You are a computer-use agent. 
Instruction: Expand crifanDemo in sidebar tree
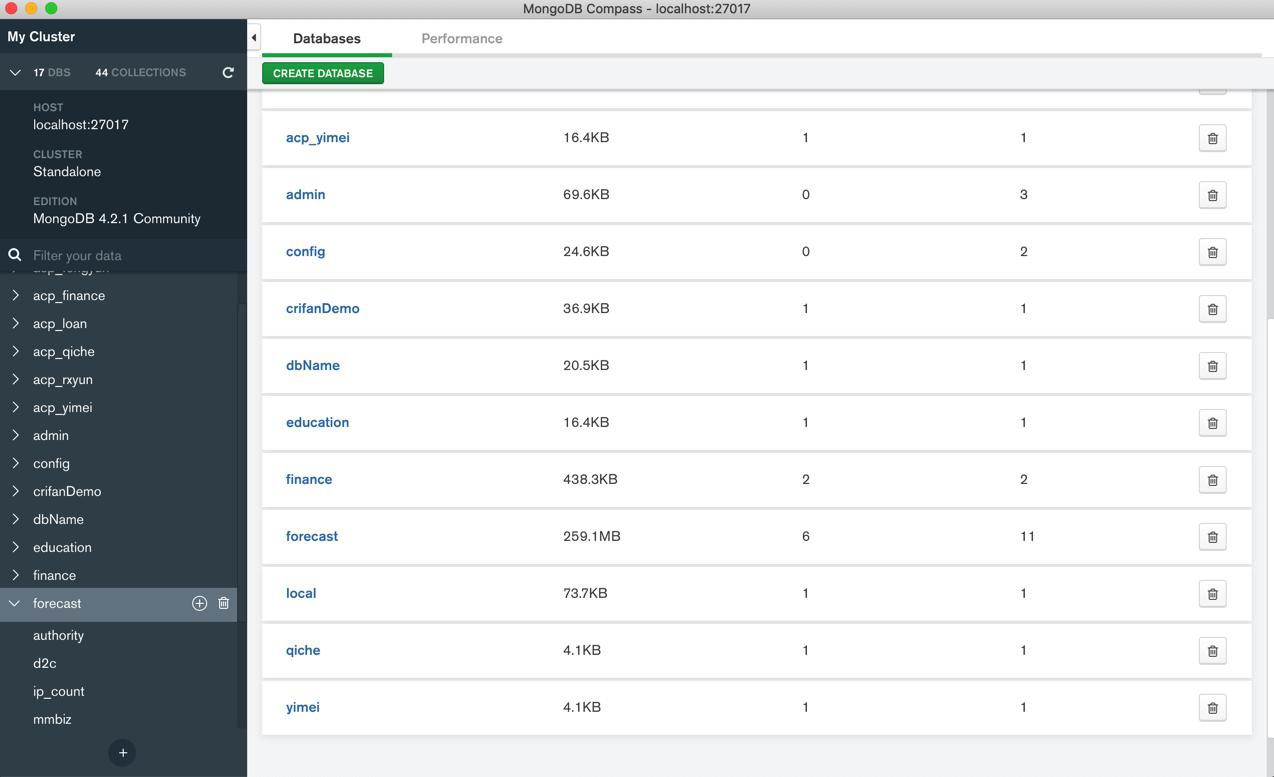pyautogui.click(x=15, y=491)
